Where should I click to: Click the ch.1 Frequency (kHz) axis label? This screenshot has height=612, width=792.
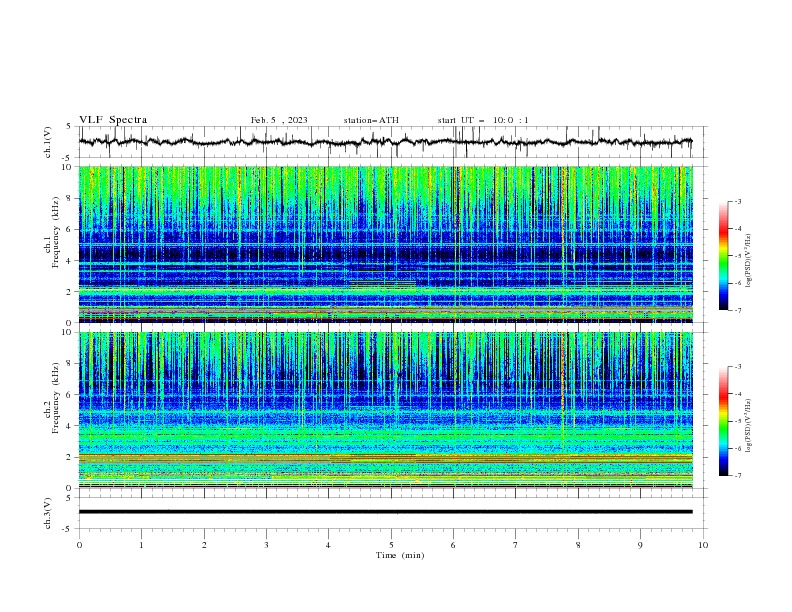tap(52, 233)
